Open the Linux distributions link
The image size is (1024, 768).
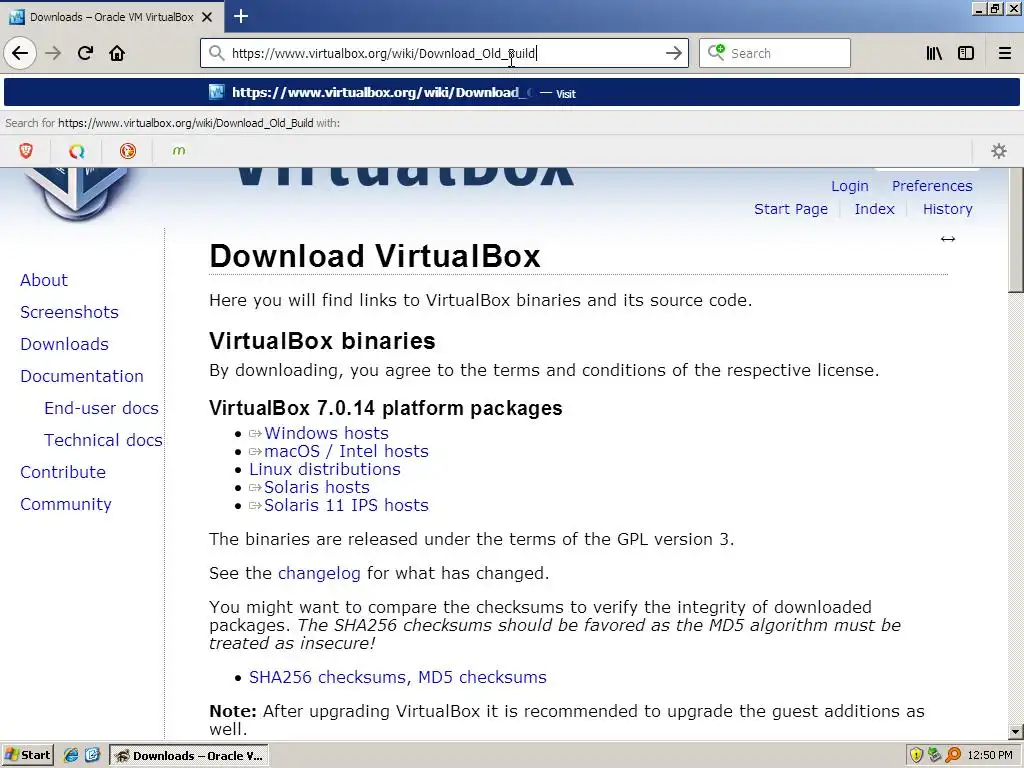(x=325, y=470)
